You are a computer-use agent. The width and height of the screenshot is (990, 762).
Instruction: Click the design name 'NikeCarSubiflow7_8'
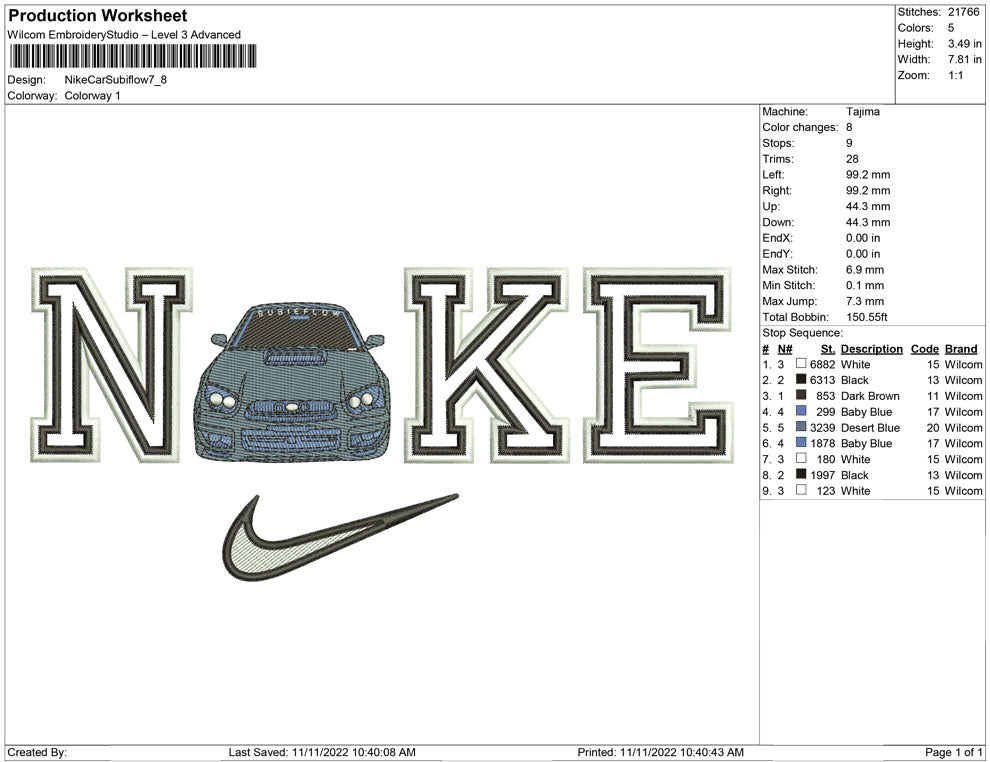(116, 80)
